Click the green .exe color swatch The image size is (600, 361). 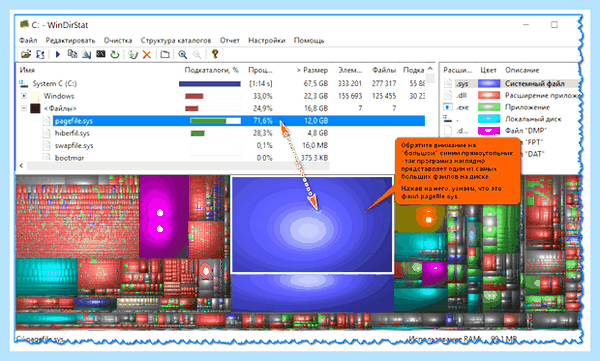tap(489, 107)
